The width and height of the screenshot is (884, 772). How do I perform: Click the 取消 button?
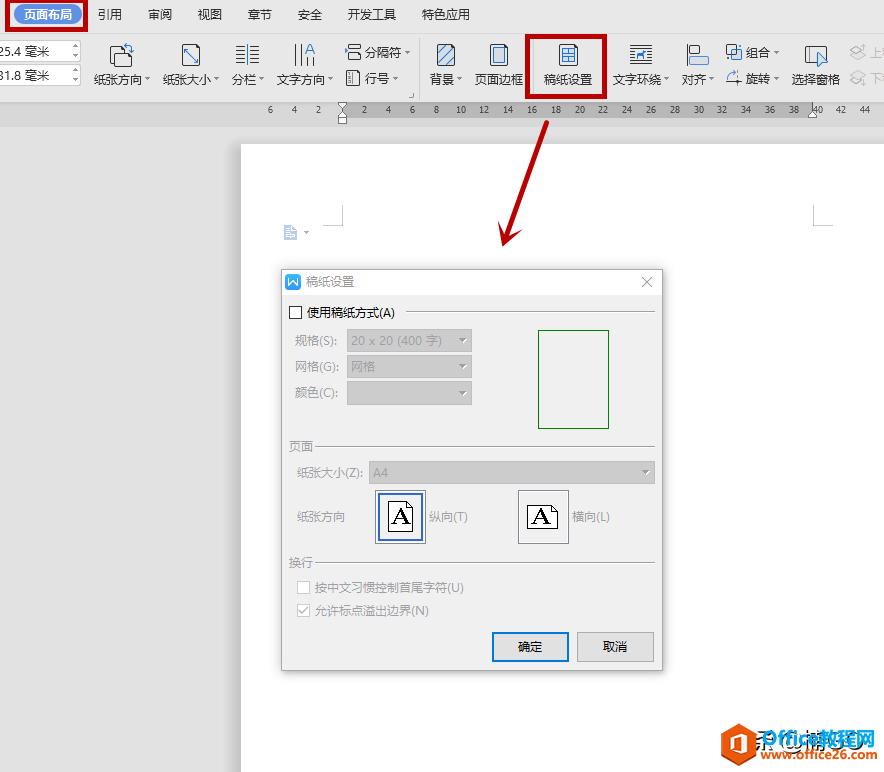coord(615,647)
